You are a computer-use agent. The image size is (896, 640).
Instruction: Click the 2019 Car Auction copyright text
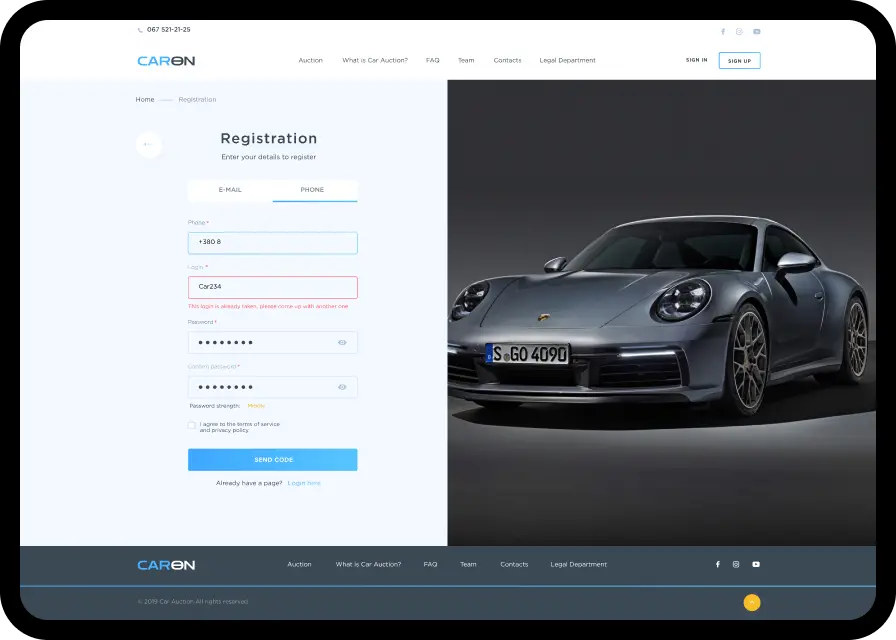(x=193, y=602)
